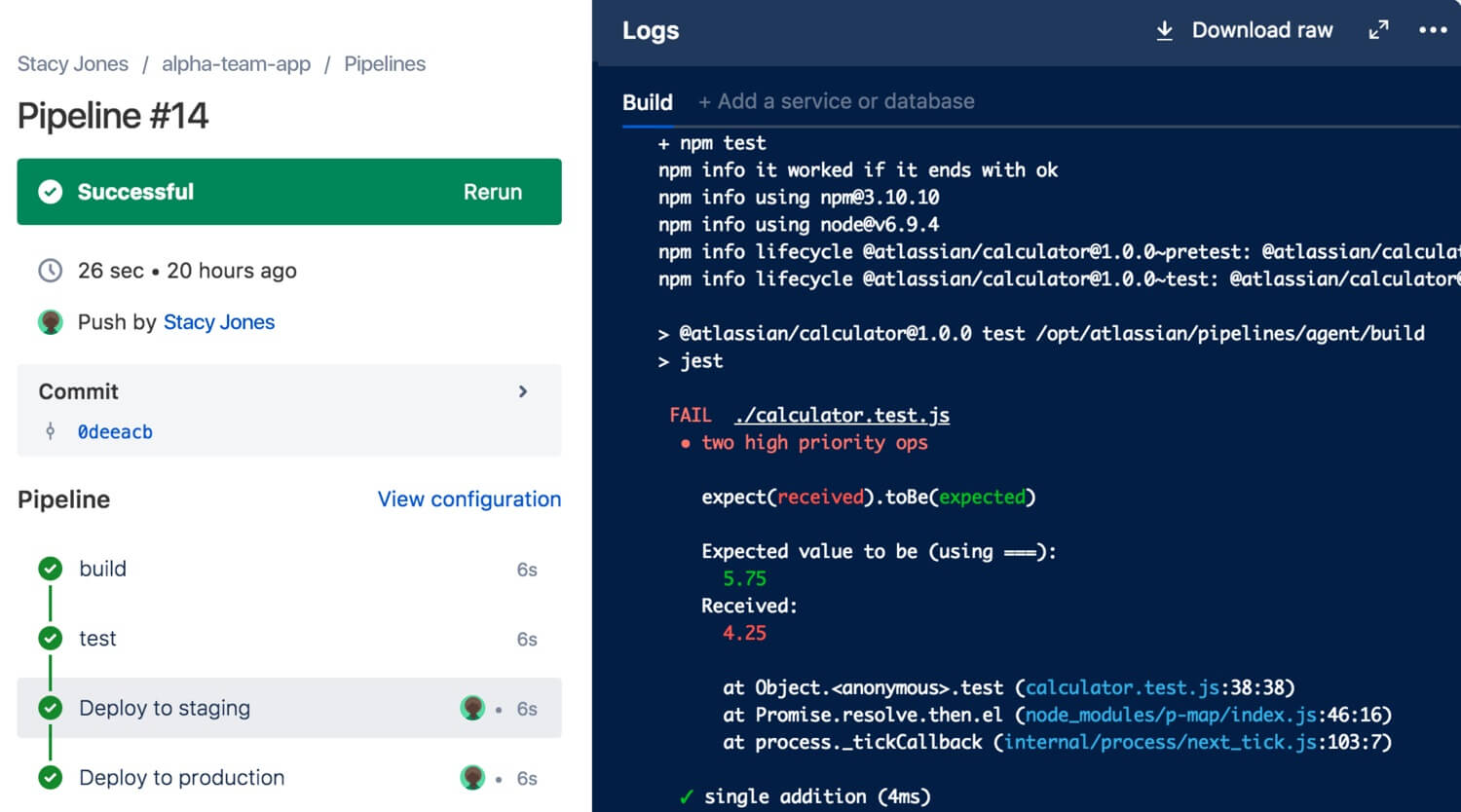Expand the Commit section chevron
Screen dimensions: 1461x812
(x=523, y=391)
